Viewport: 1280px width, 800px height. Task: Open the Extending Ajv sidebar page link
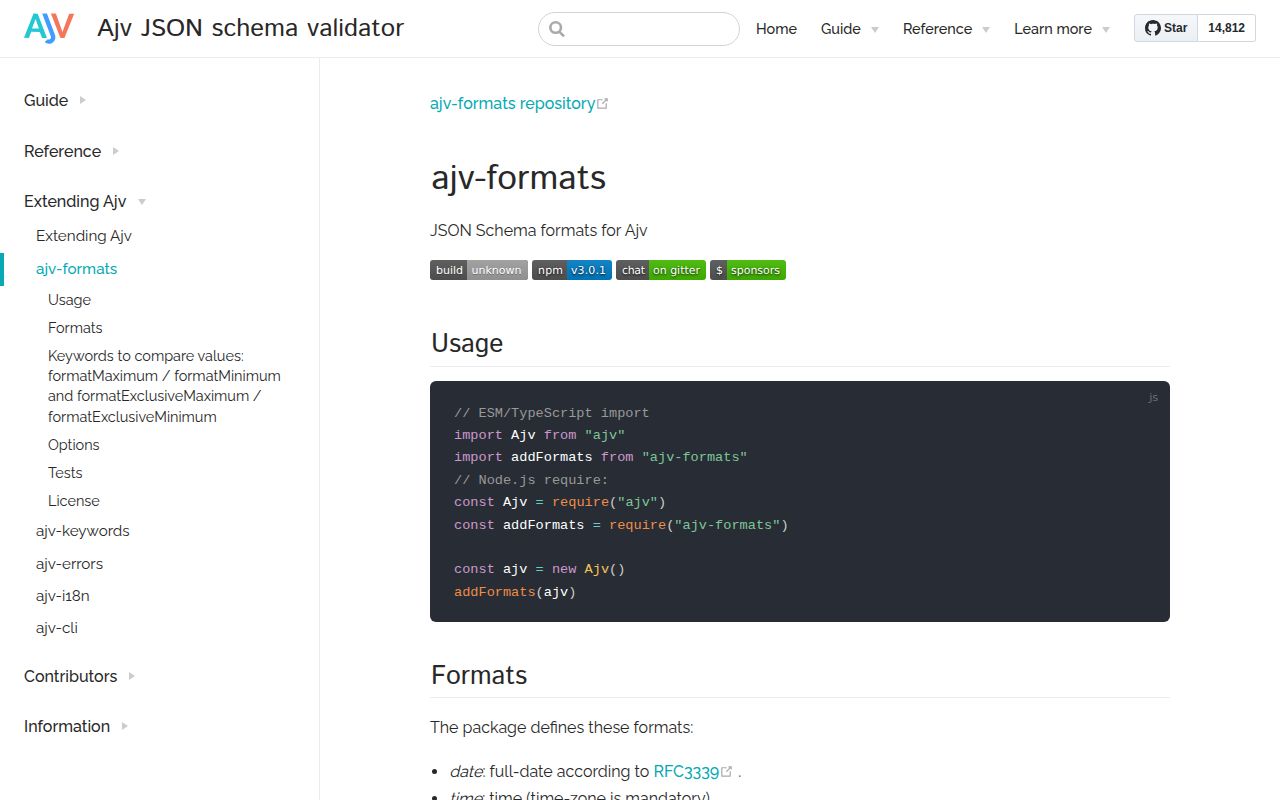coord(84,236)
